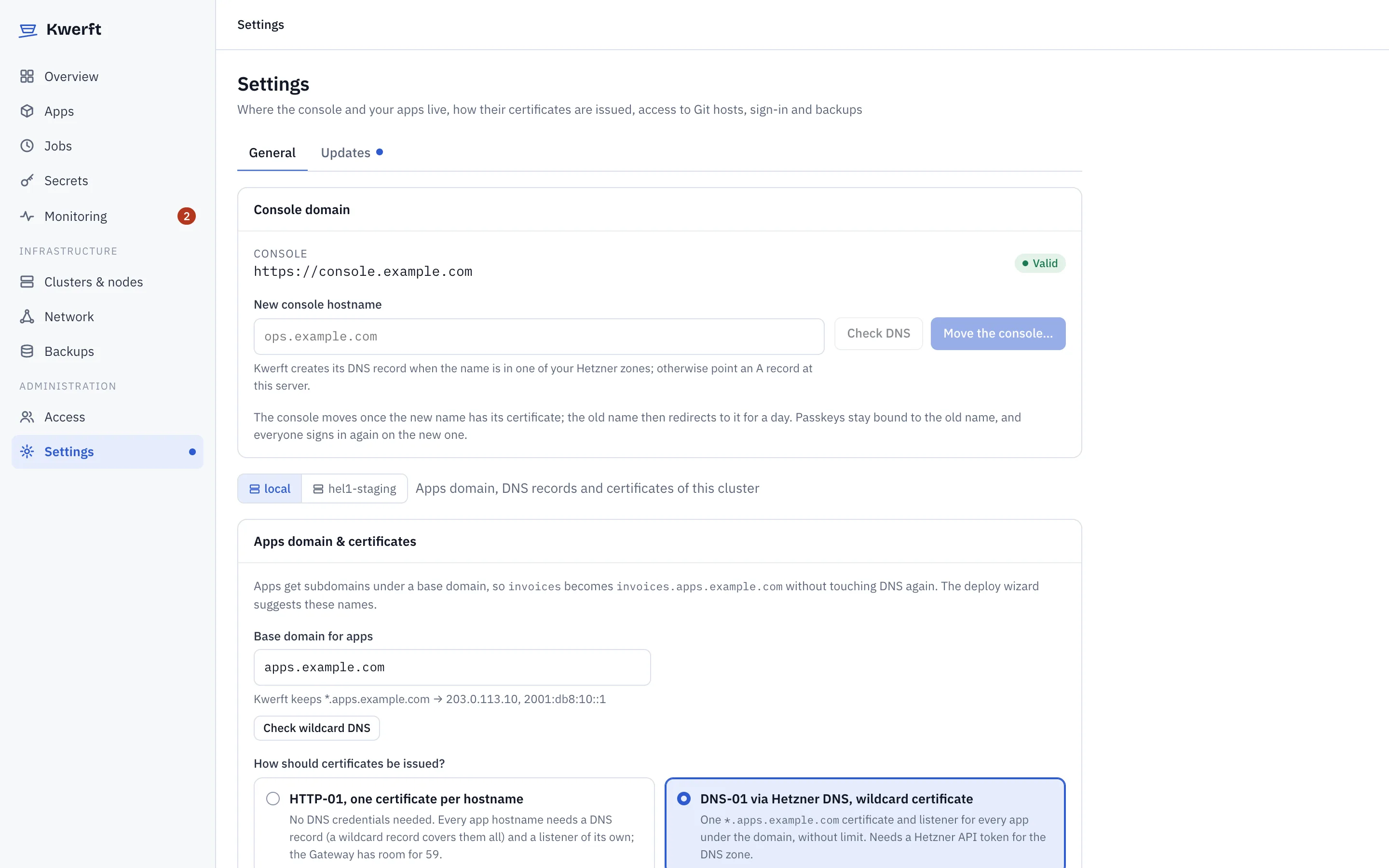Screen dimensions: 1389x868
Task: Click the Kwerft brand name
Action: click(x=73, y=29)
